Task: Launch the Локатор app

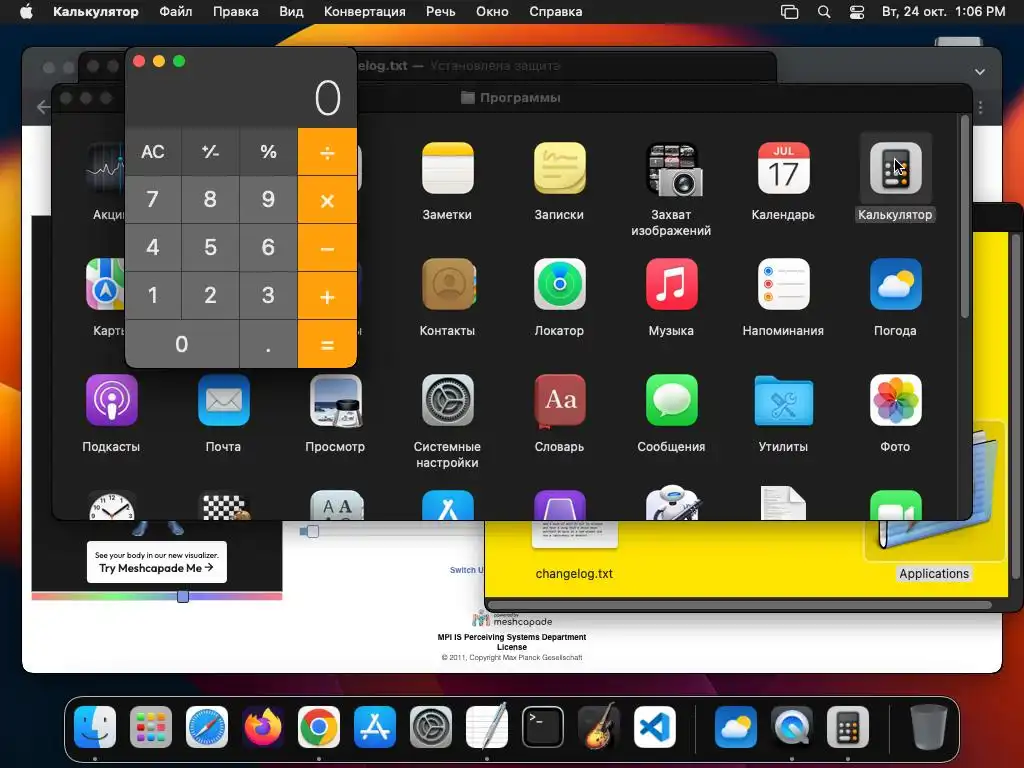Action: point(560,284)
